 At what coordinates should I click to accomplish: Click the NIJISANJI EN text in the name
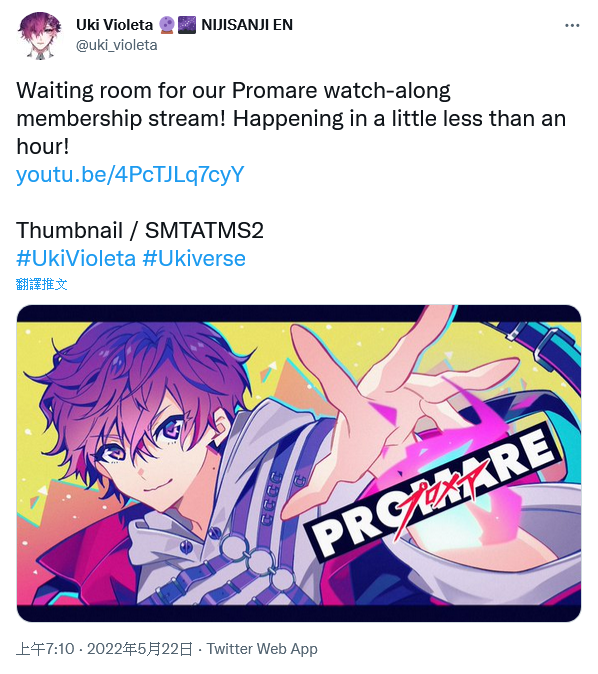(x=247, y=25)
